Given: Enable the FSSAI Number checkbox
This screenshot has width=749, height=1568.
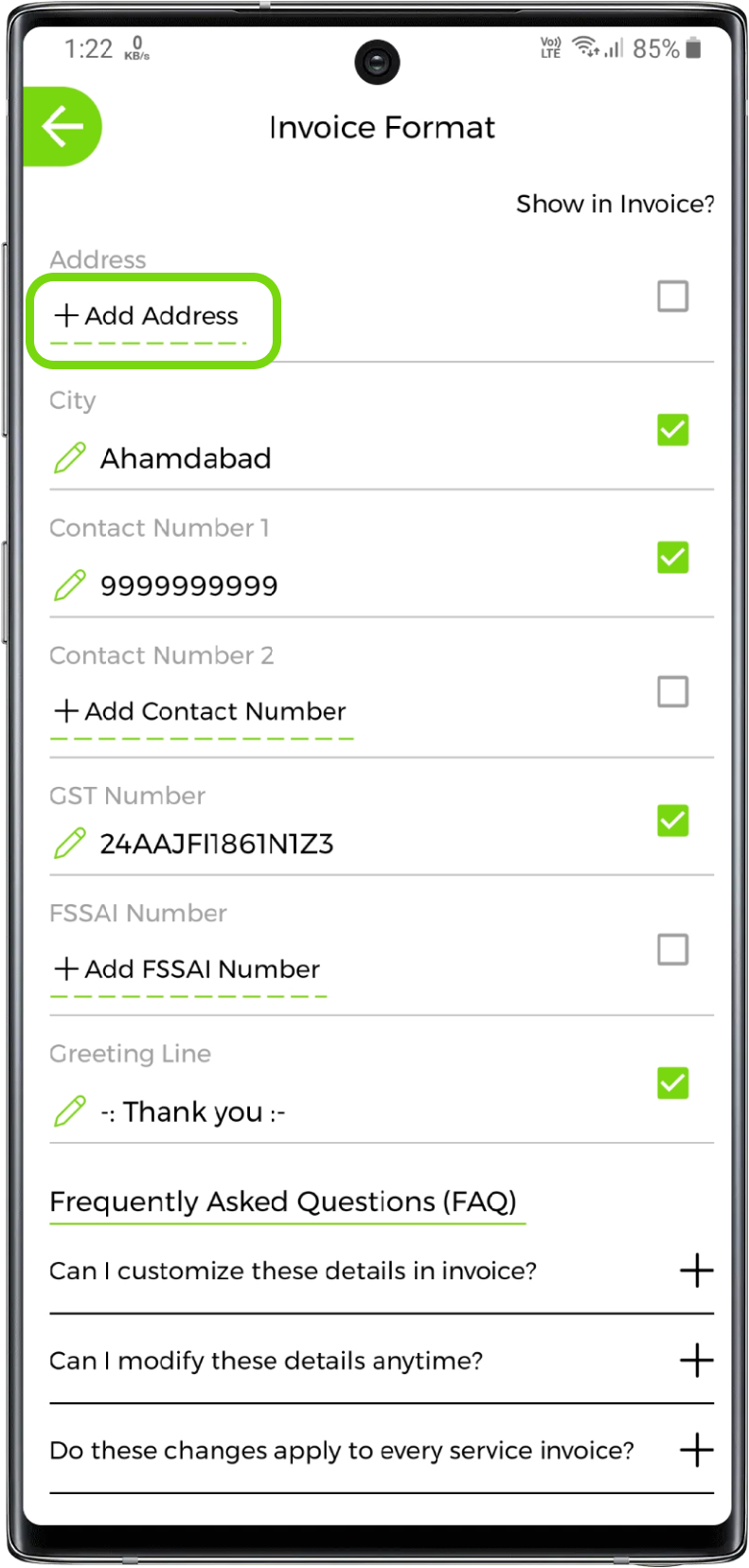Looking at the screenshot, I should pos(672,949).
